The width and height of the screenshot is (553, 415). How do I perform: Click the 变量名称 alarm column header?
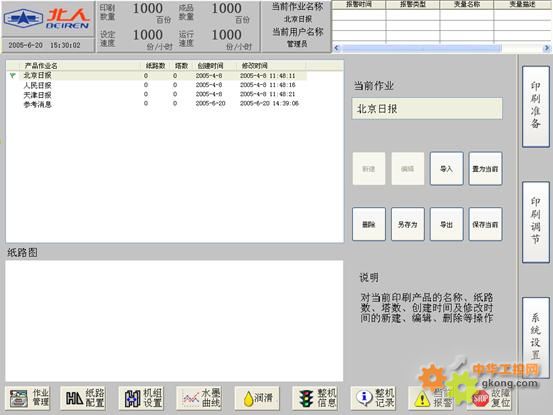pos(467,4)
